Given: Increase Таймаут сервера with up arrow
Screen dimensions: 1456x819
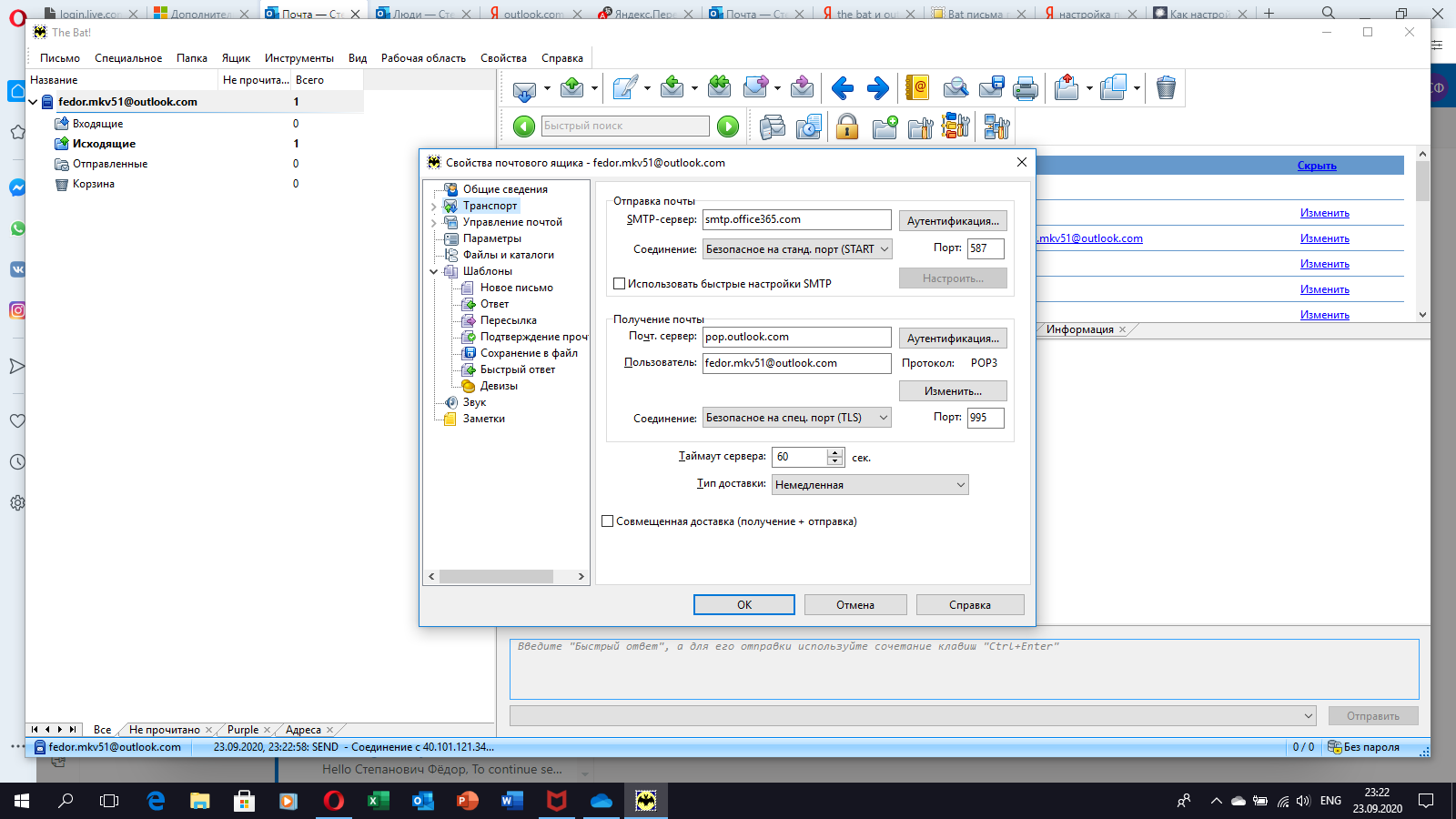Looking at the screenshot, I should (834, 452).
